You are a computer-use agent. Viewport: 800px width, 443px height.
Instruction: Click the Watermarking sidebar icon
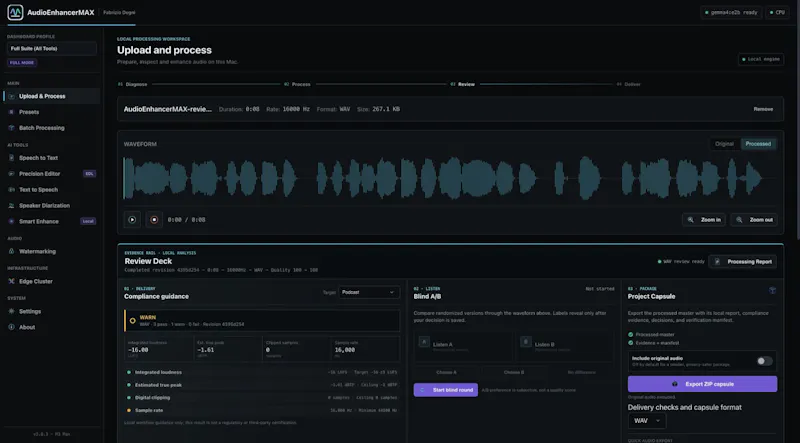click(11, 251)
